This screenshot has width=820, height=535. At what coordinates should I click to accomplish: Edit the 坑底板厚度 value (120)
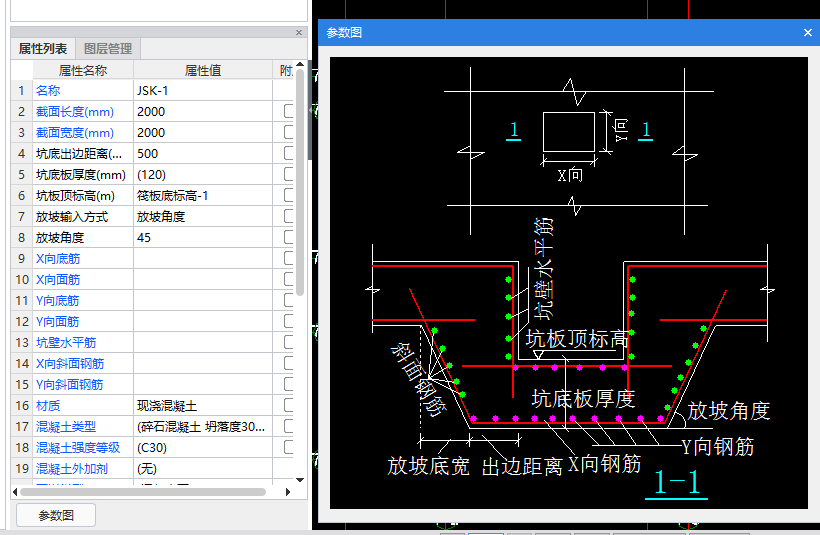[x=203, y=174]
